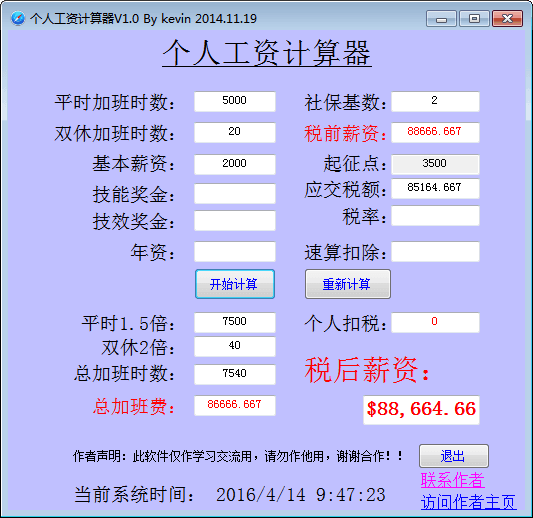Open the 联系作者 link

452,480
